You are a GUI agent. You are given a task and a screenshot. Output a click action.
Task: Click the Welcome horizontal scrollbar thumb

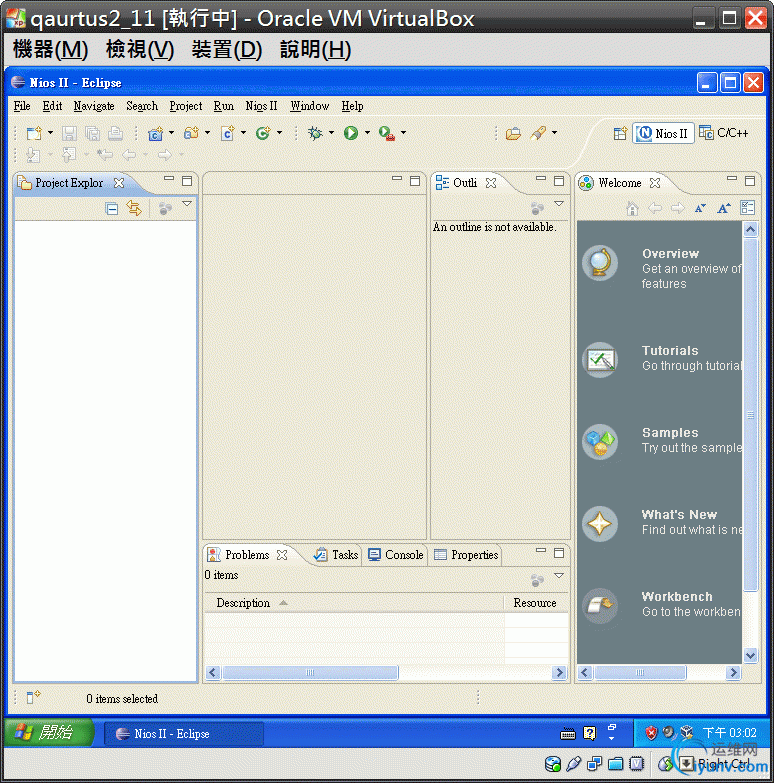coord(640,673)
